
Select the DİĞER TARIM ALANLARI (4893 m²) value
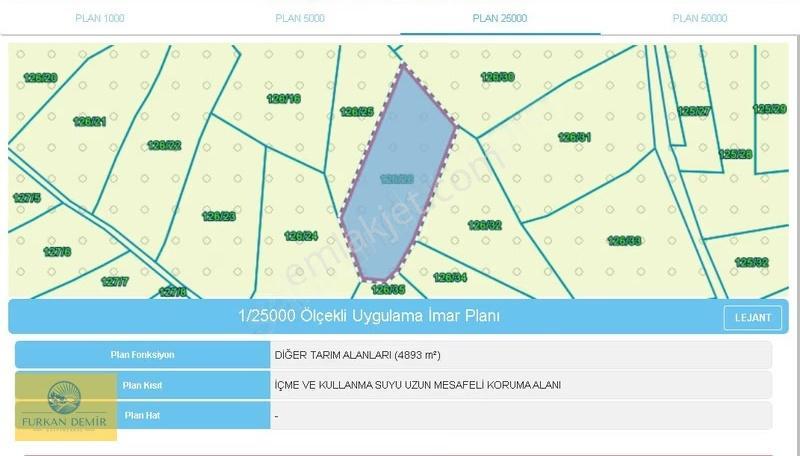pyautogui.click(x=358, y=355)
